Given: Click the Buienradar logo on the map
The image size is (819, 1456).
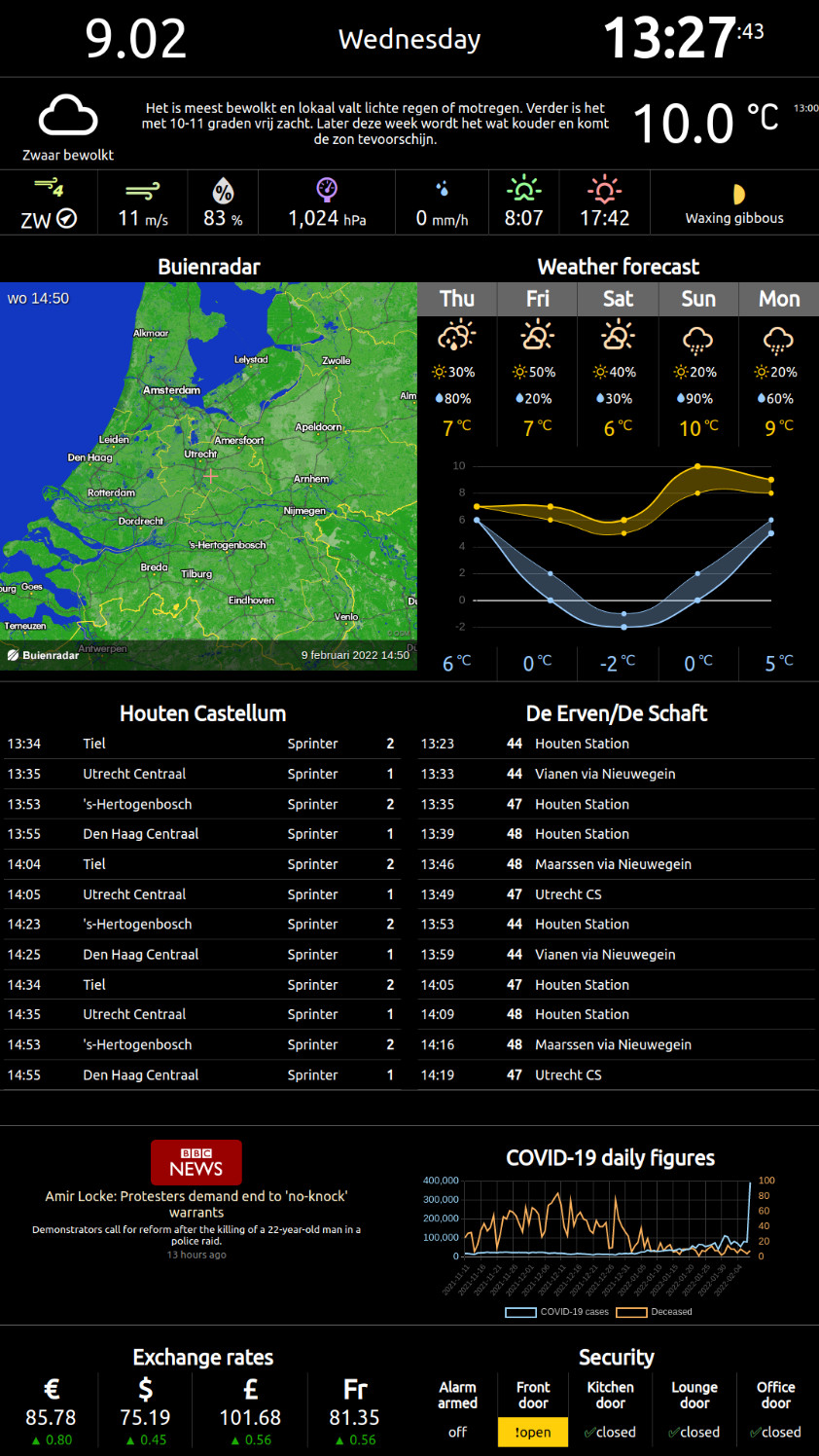Looking at the screenshot, I should point(43,655).
